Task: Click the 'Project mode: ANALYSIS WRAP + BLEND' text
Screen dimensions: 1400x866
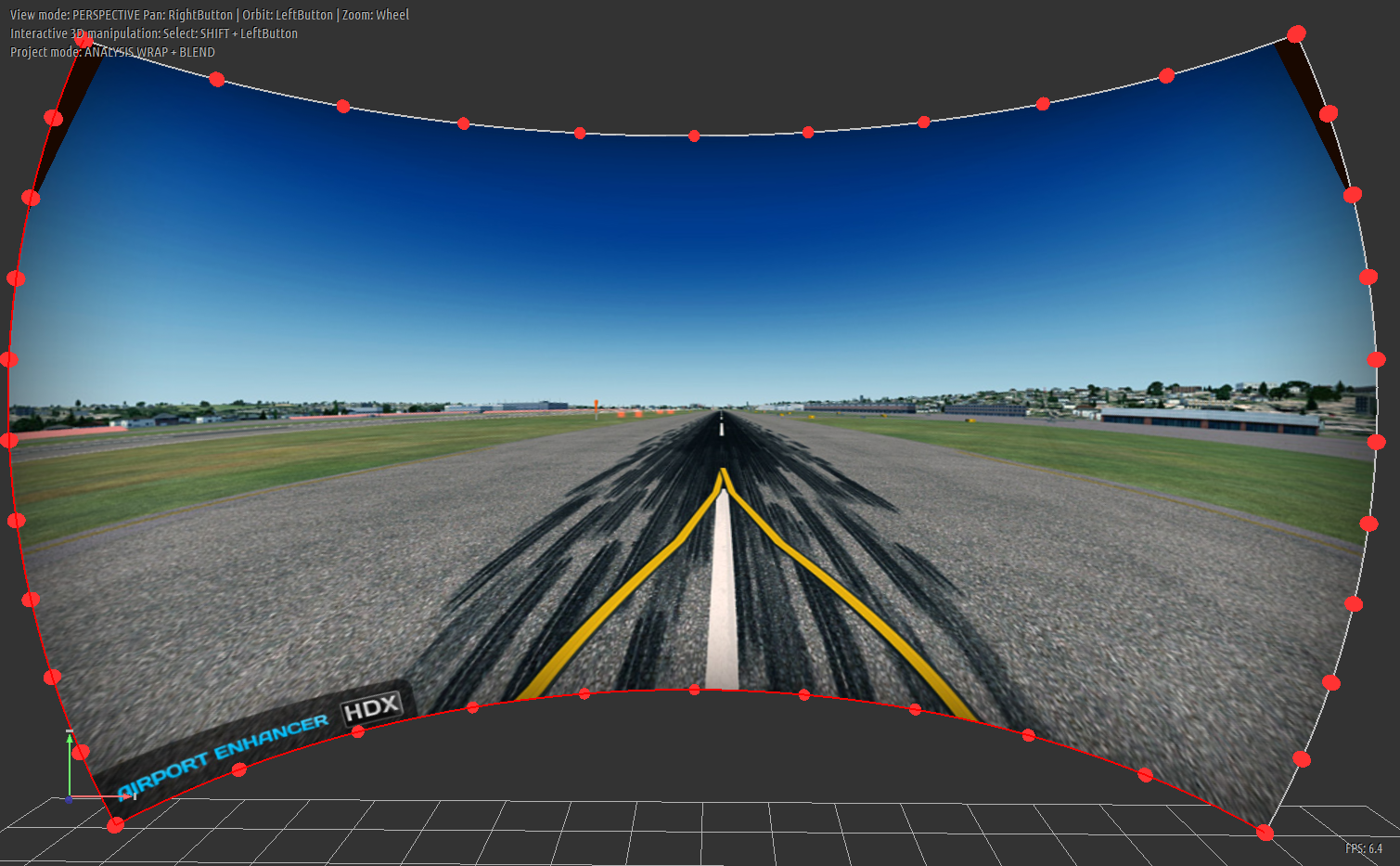Action: [112, 52]
